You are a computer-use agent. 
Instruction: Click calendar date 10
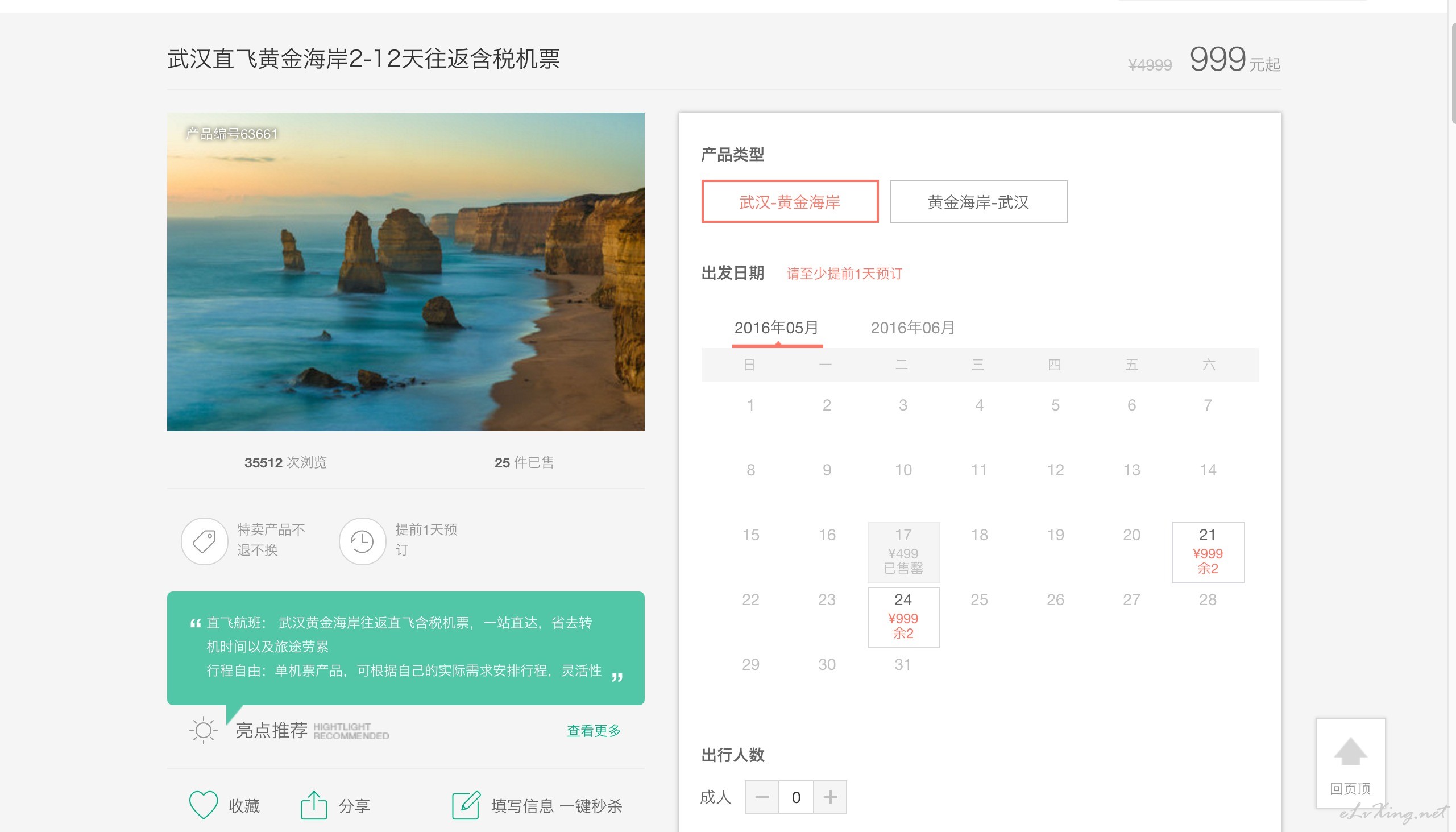(903, 470)
